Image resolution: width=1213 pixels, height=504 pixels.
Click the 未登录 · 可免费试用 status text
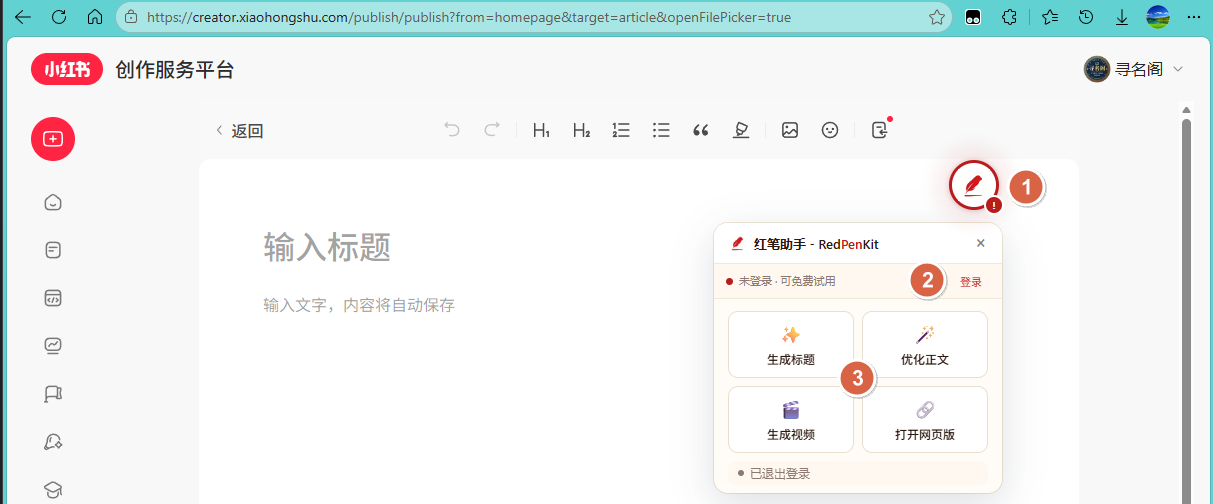[x=787, y=282]
